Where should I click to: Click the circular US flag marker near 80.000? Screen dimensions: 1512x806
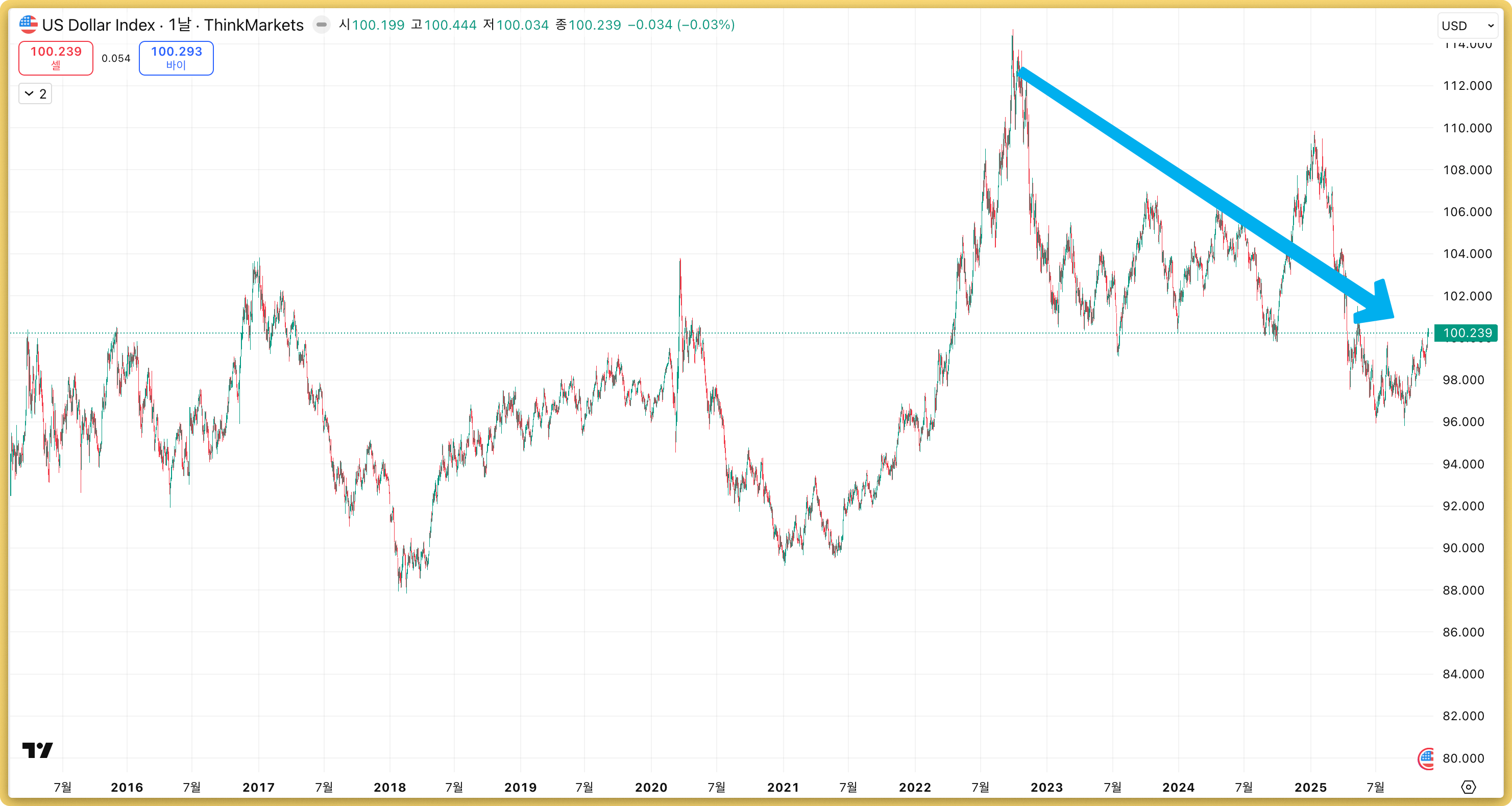(x=1426, y=758)
